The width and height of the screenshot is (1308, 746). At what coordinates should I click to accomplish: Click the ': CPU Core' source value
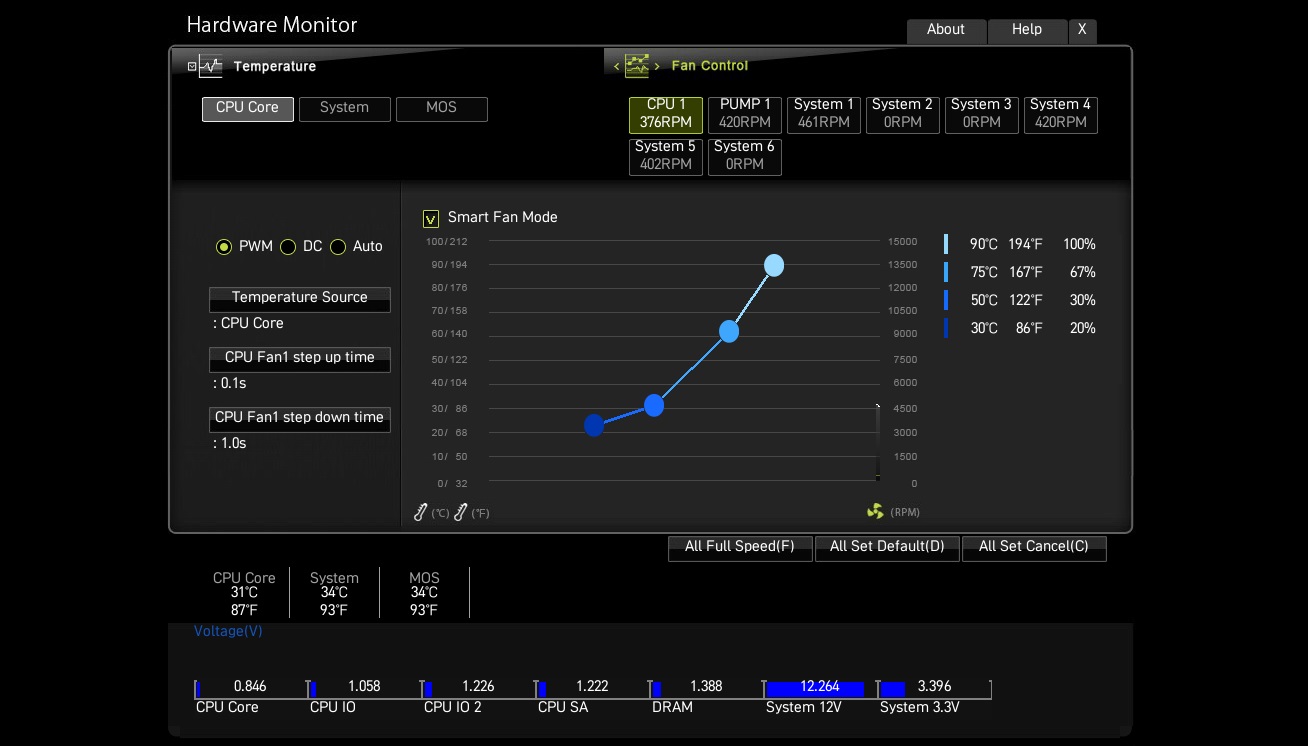(x=248, y=323)
